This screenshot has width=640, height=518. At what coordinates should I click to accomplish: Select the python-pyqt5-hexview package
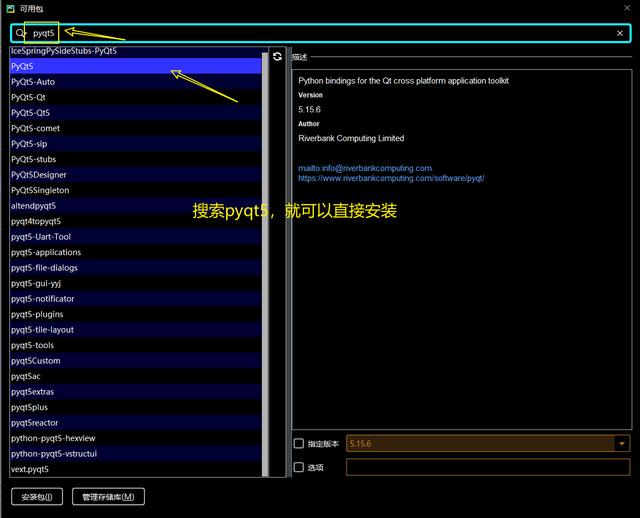tap(136, 438)
